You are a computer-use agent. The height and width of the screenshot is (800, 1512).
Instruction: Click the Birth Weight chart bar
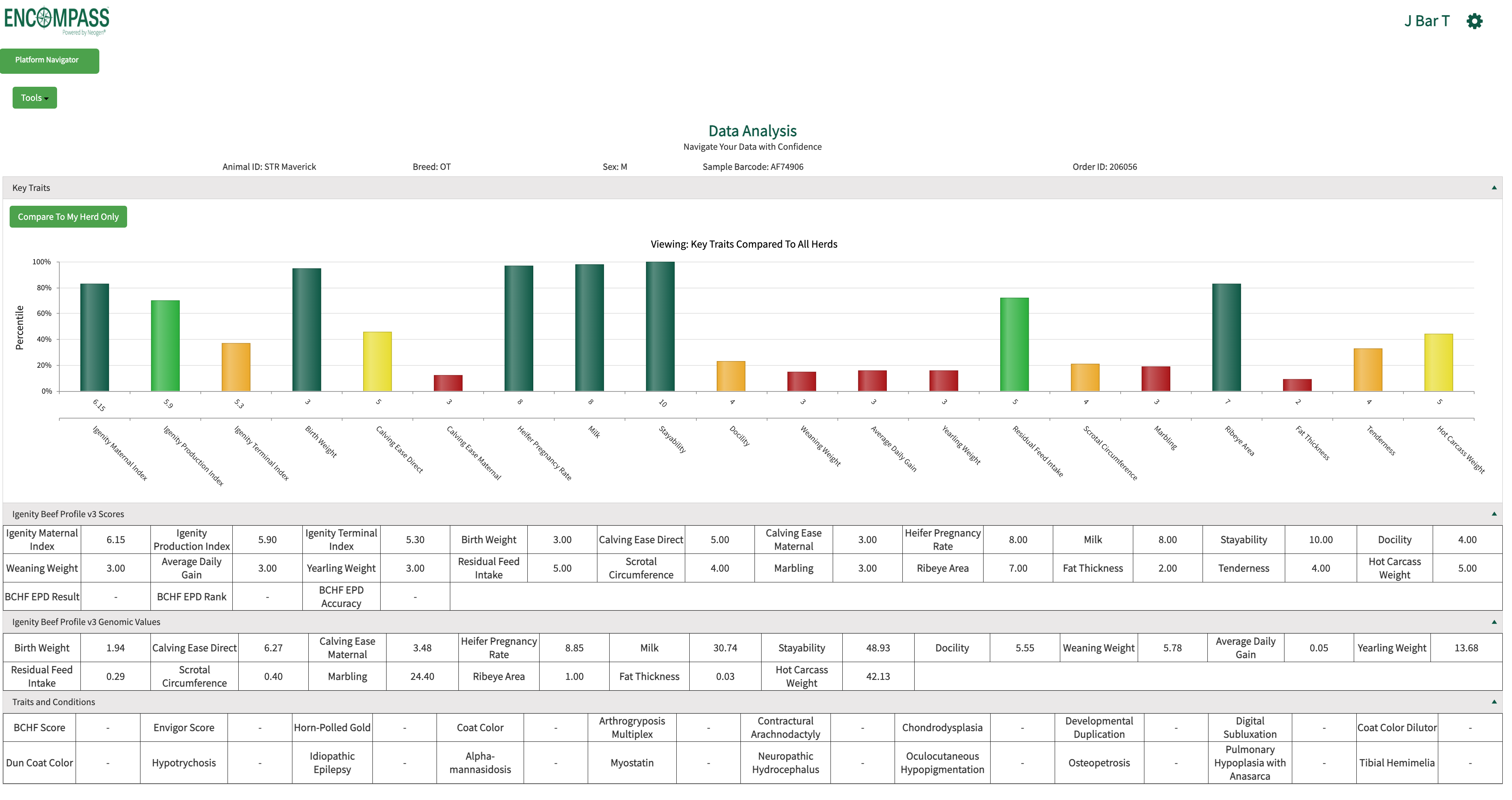(x=307, y=330)
